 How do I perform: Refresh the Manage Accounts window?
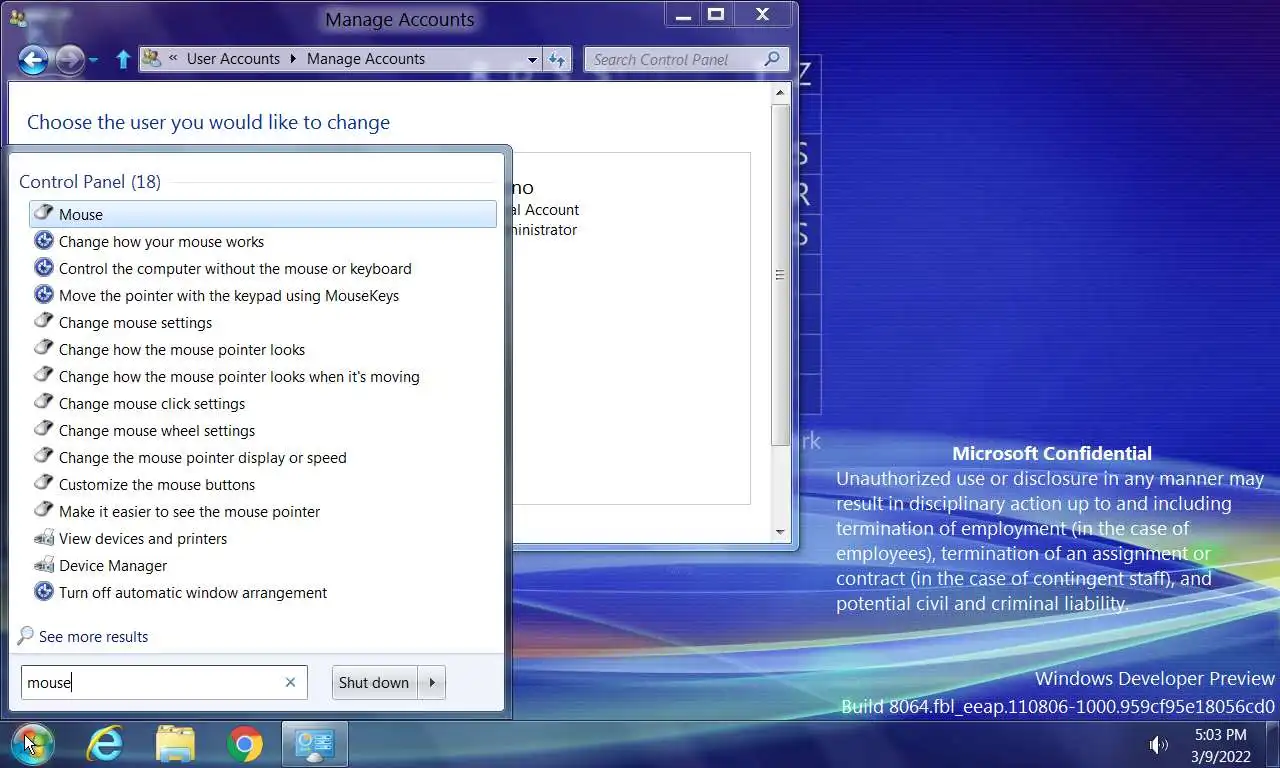557,60
